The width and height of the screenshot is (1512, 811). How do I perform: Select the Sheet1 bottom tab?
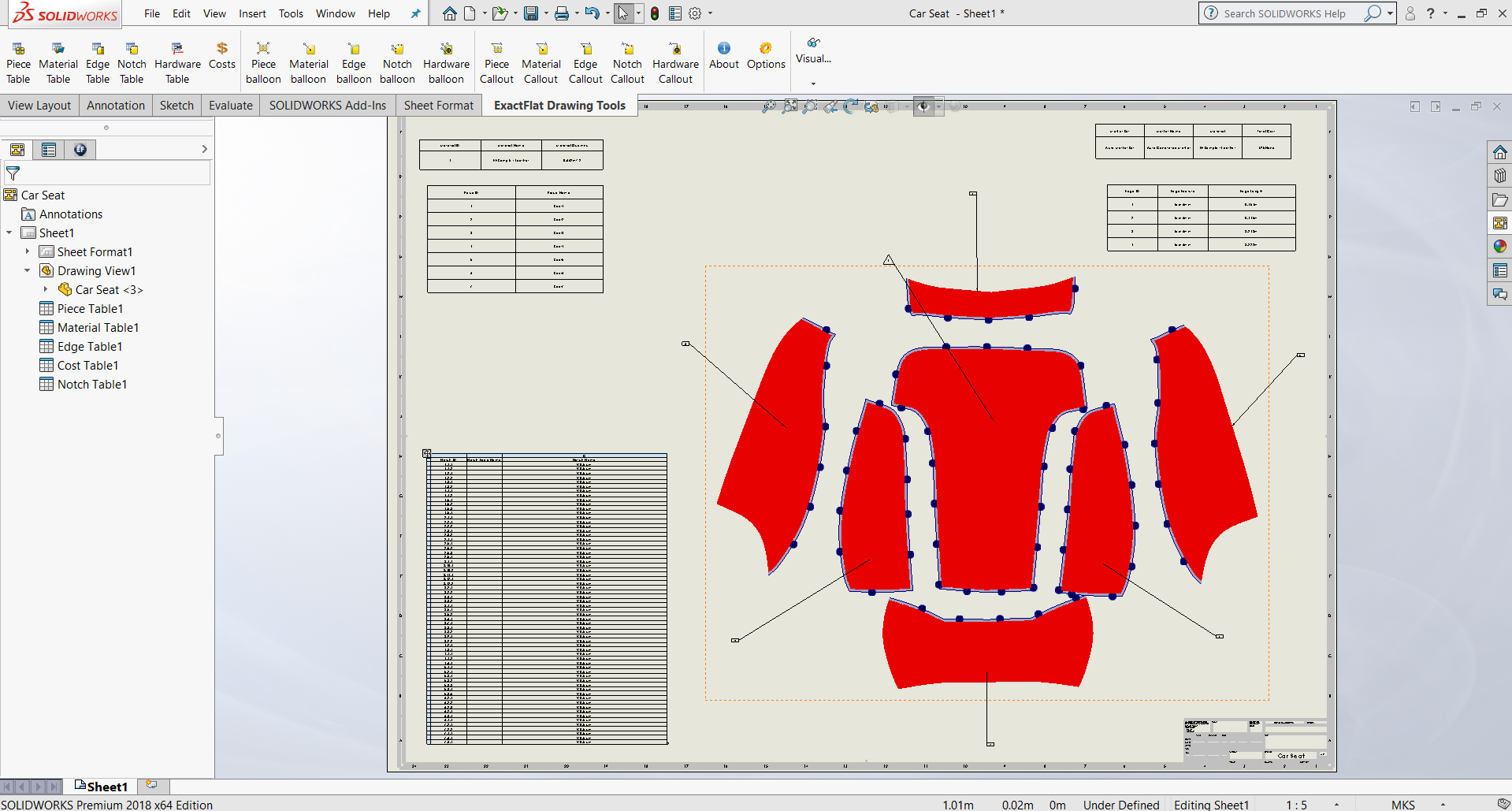tap(101, 787)
